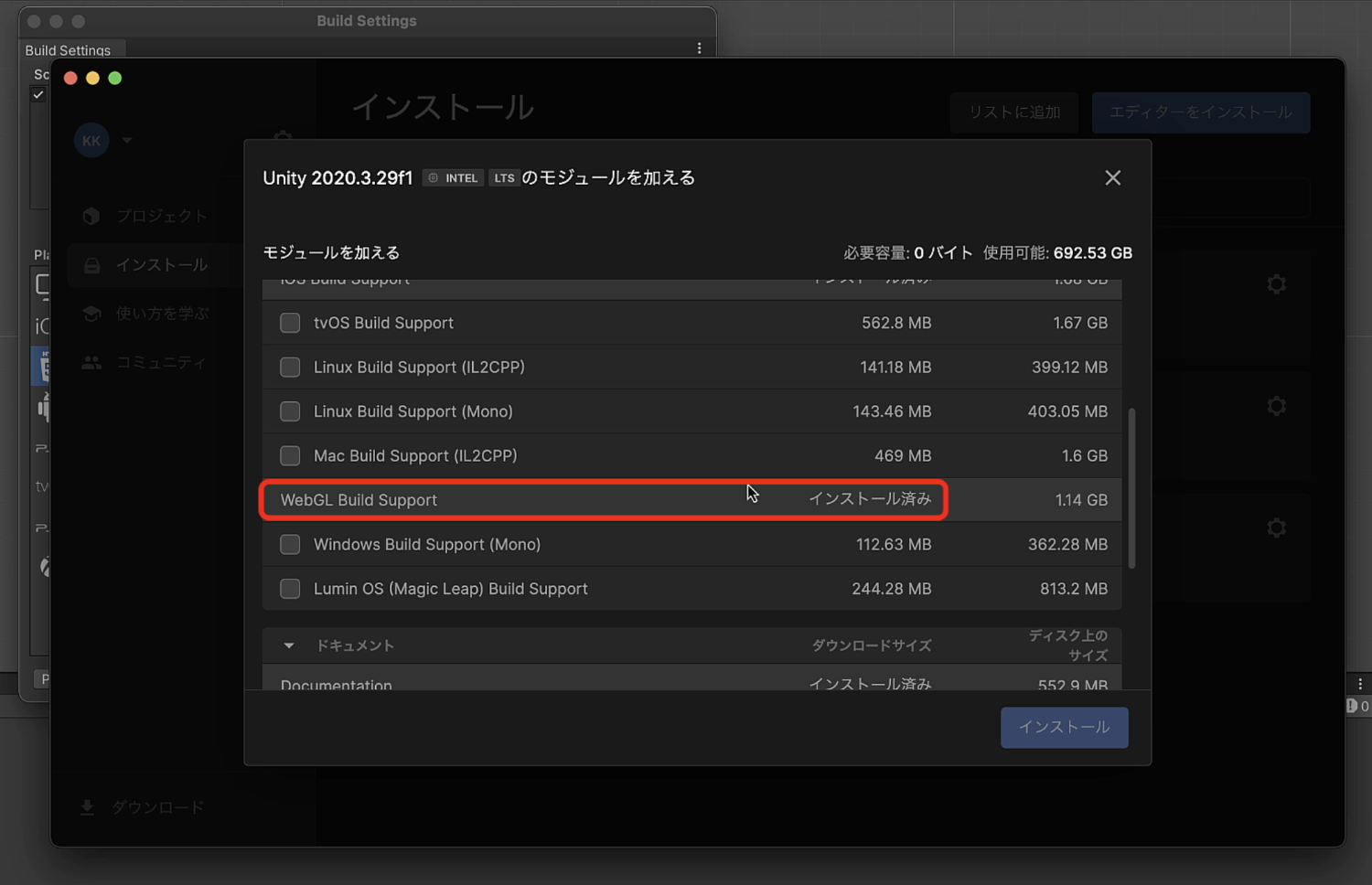Open Build Settings window's three-dot menu
This screenshot has height=885, width=1372.
pyautogui.click(x=700, y=48)
